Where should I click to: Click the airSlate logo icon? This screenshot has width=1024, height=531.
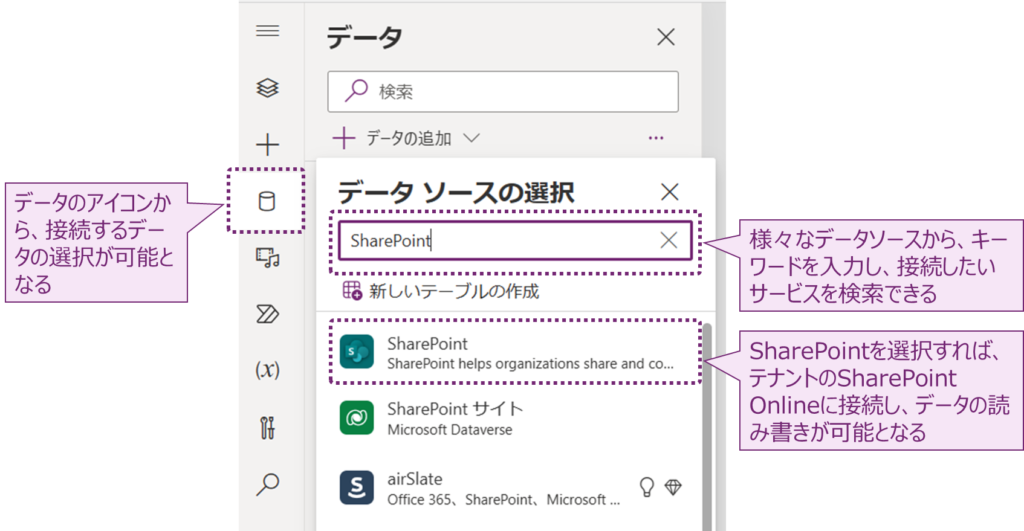click(x=357, y=488)
